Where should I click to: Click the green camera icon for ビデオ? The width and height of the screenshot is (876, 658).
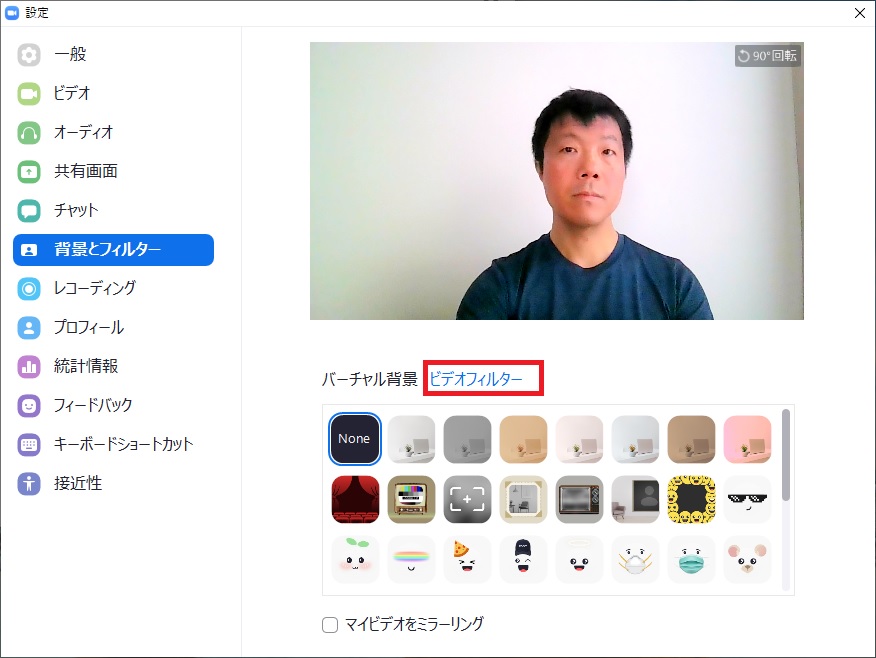pos(29,94)
